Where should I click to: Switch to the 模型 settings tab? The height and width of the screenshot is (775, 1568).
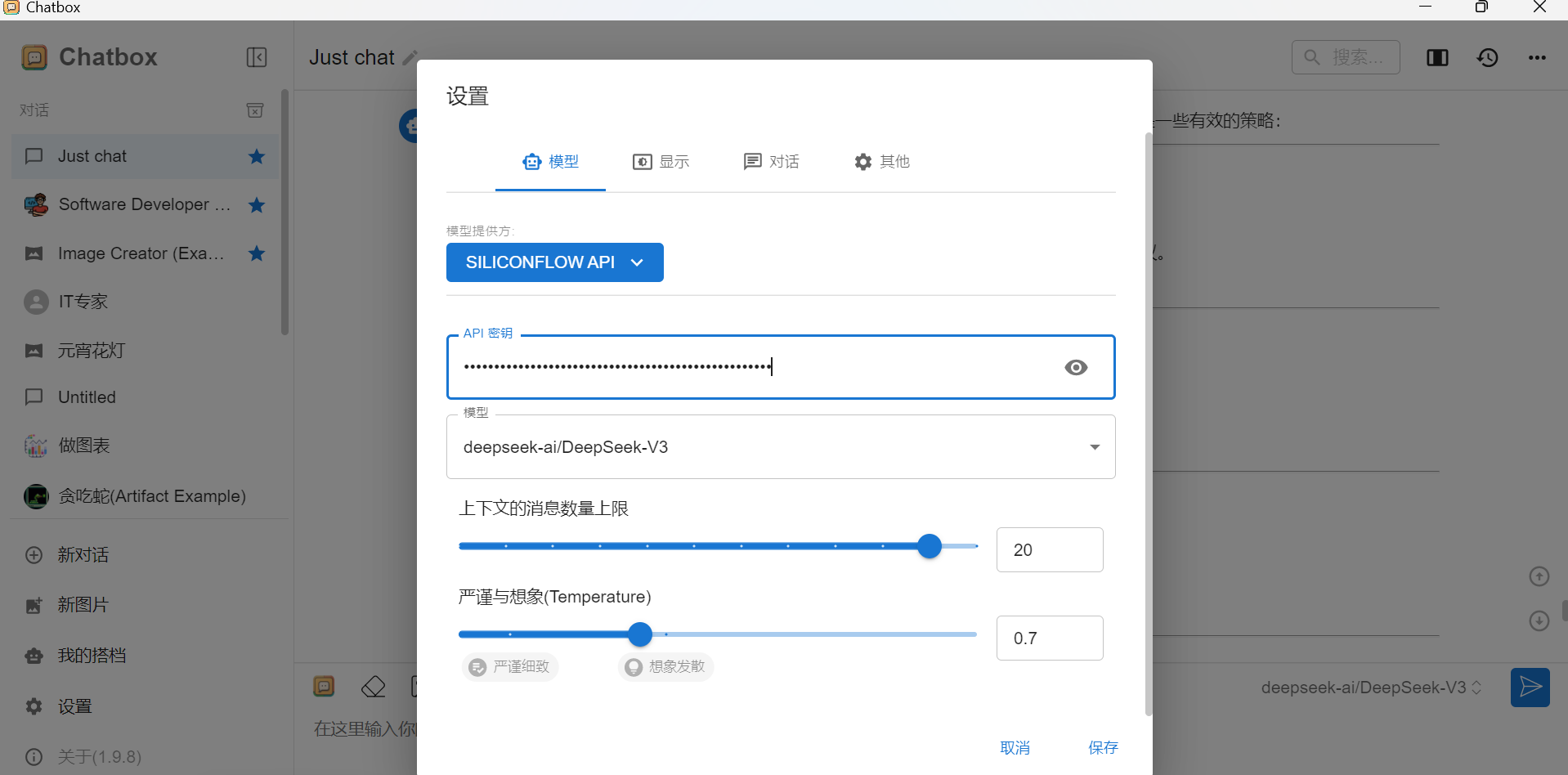pos(550,162)
